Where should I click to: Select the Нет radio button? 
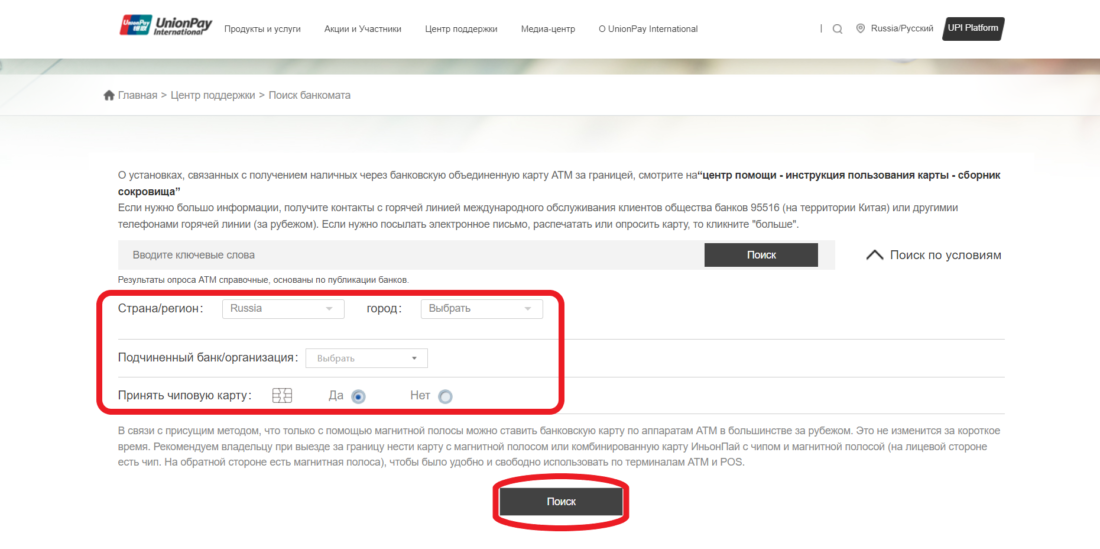pyautogui.click(x=445, y=396)
